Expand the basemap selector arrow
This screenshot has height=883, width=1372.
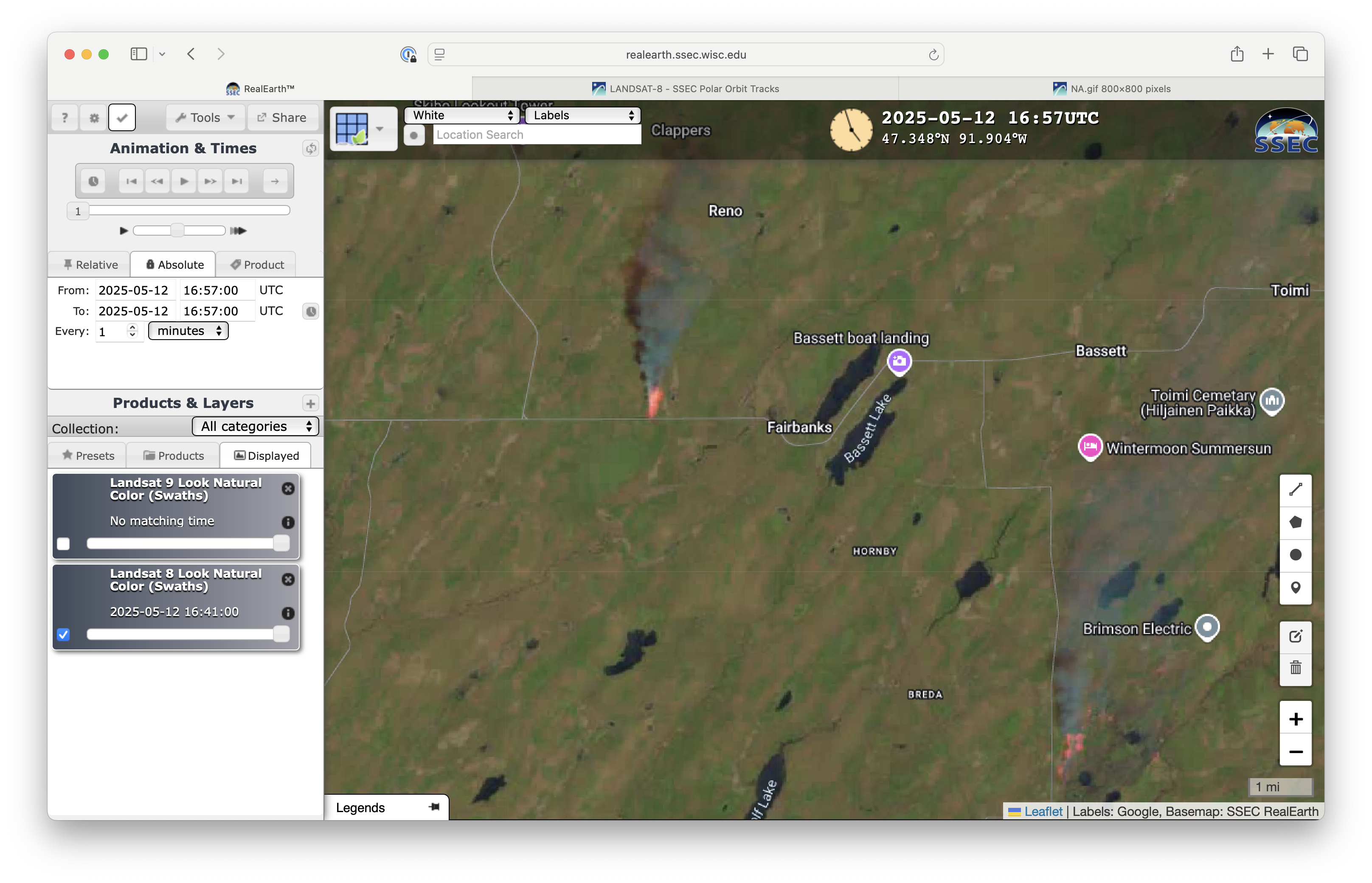click(x=380, y=129)
